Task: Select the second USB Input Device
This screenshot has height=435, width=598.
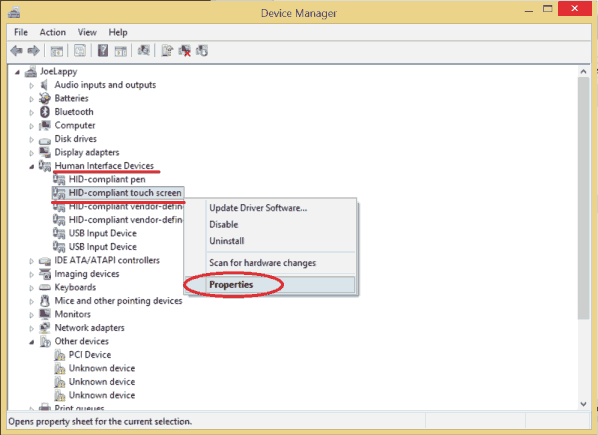Action: [x=103, y=247]
